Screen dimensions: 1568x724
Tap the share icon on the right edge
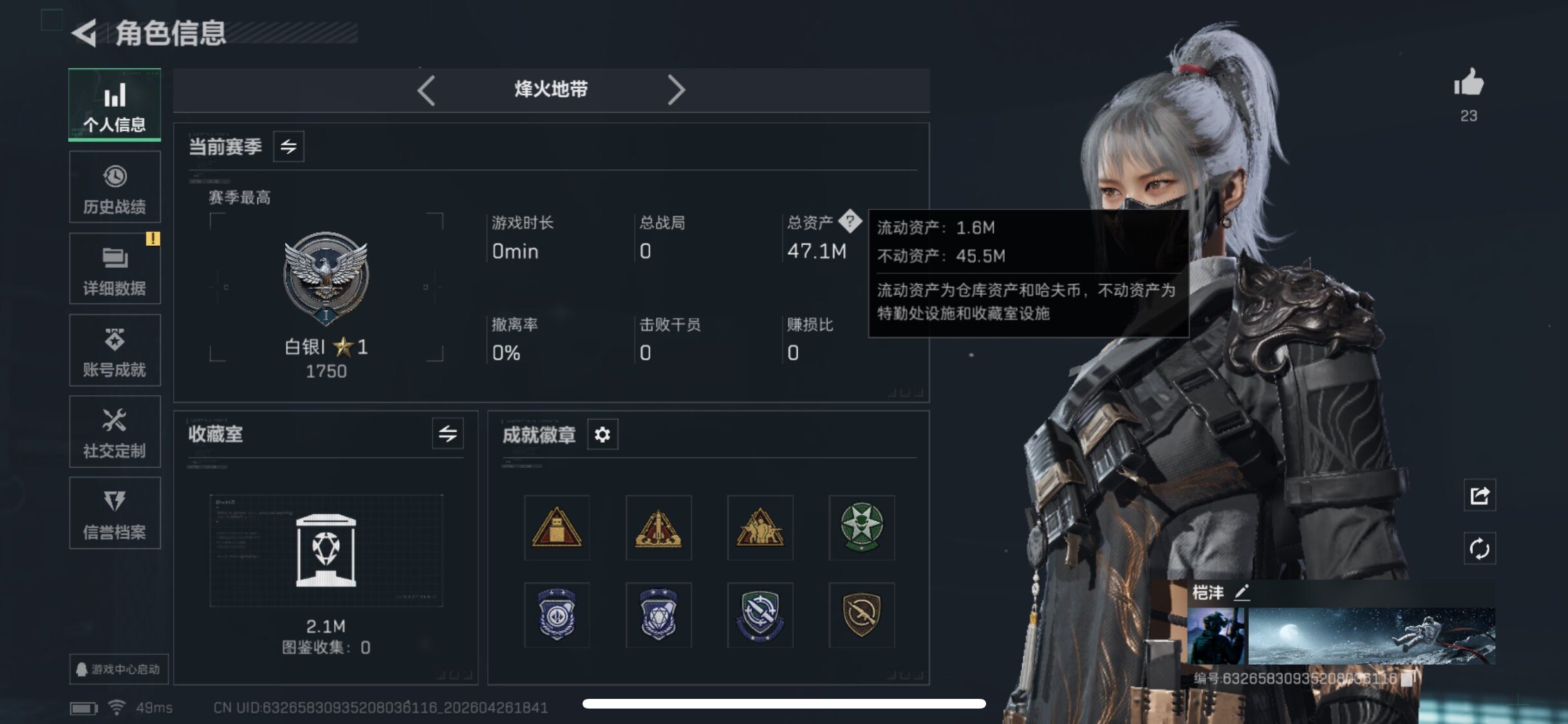[1479, 495]
